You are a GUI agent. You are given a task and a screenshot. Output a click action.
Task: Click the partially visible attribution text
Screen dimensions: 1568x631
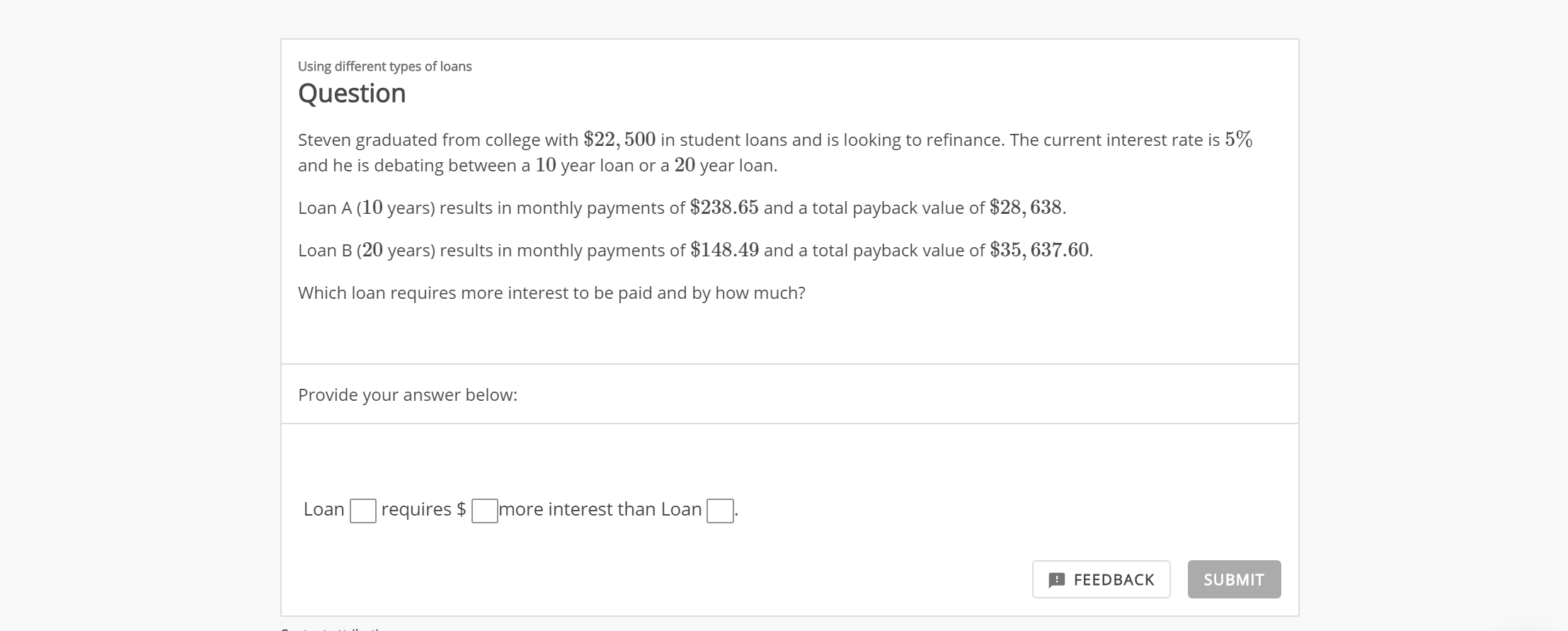point(333,629)
